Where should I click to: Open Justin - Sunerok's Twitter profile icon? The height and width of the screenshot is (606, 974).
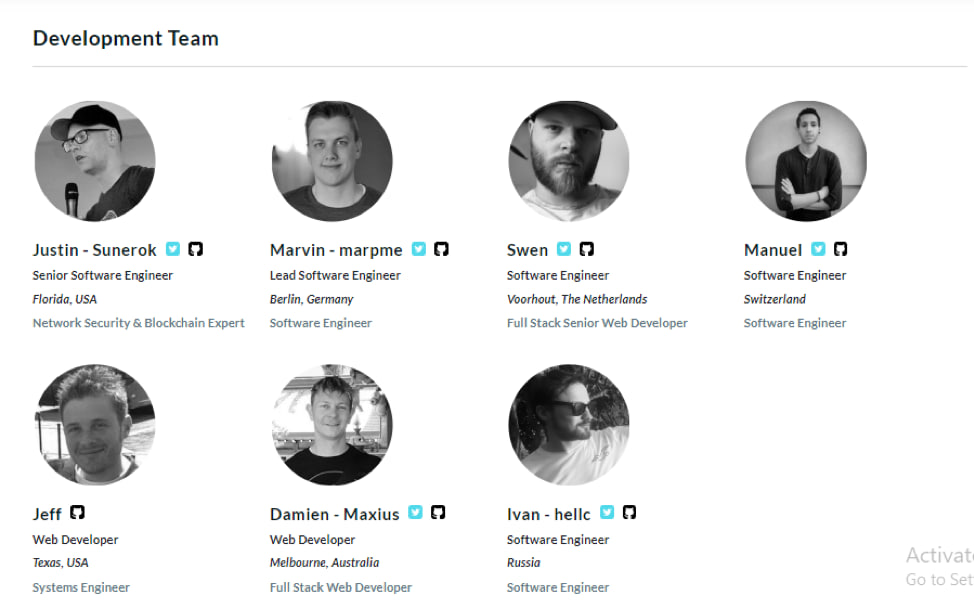click(x=173, y=249)
